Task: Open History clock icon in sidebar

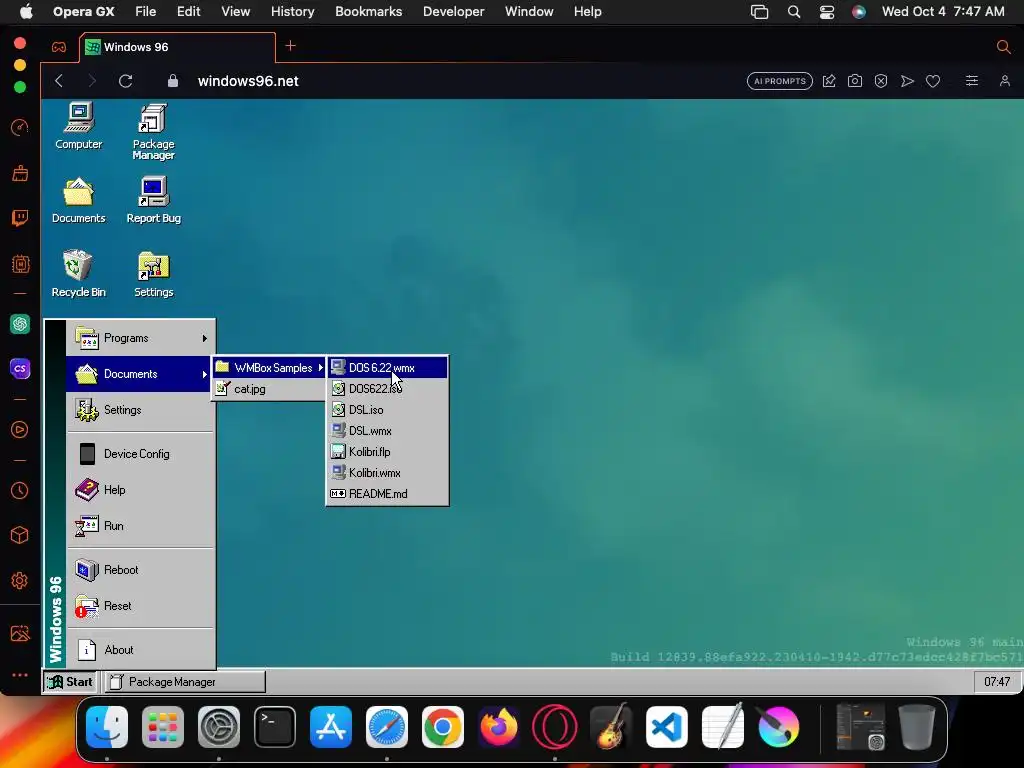Action: [20, 490]
